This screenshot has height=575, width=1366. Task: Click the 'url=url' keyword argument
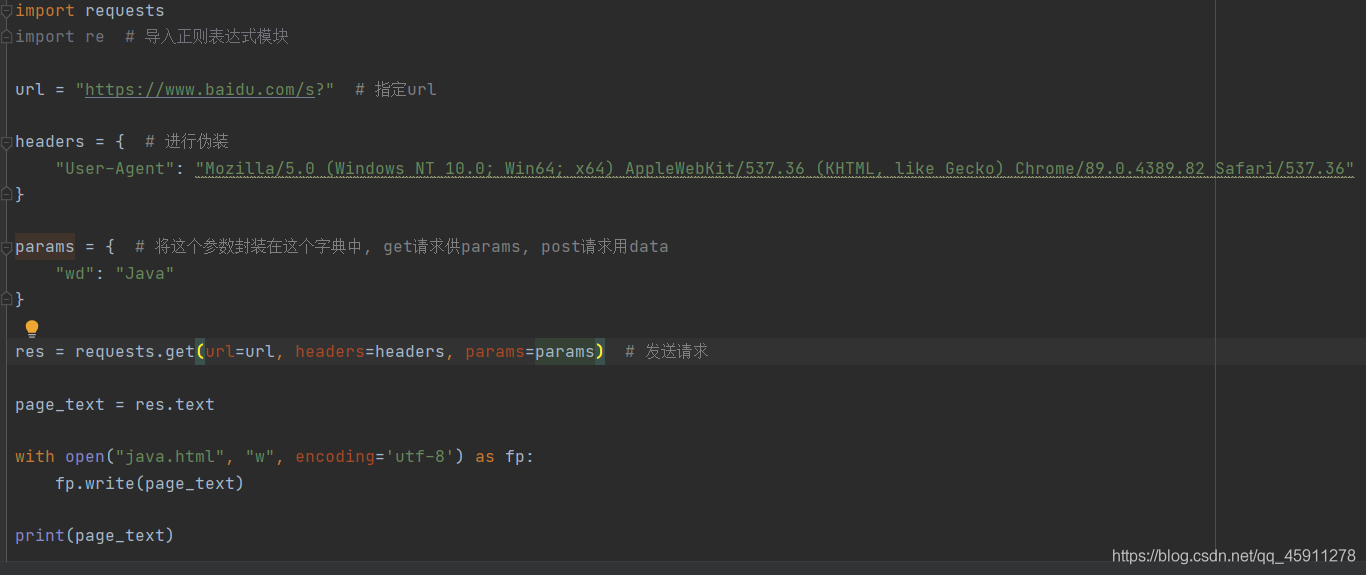pos(240,351)
